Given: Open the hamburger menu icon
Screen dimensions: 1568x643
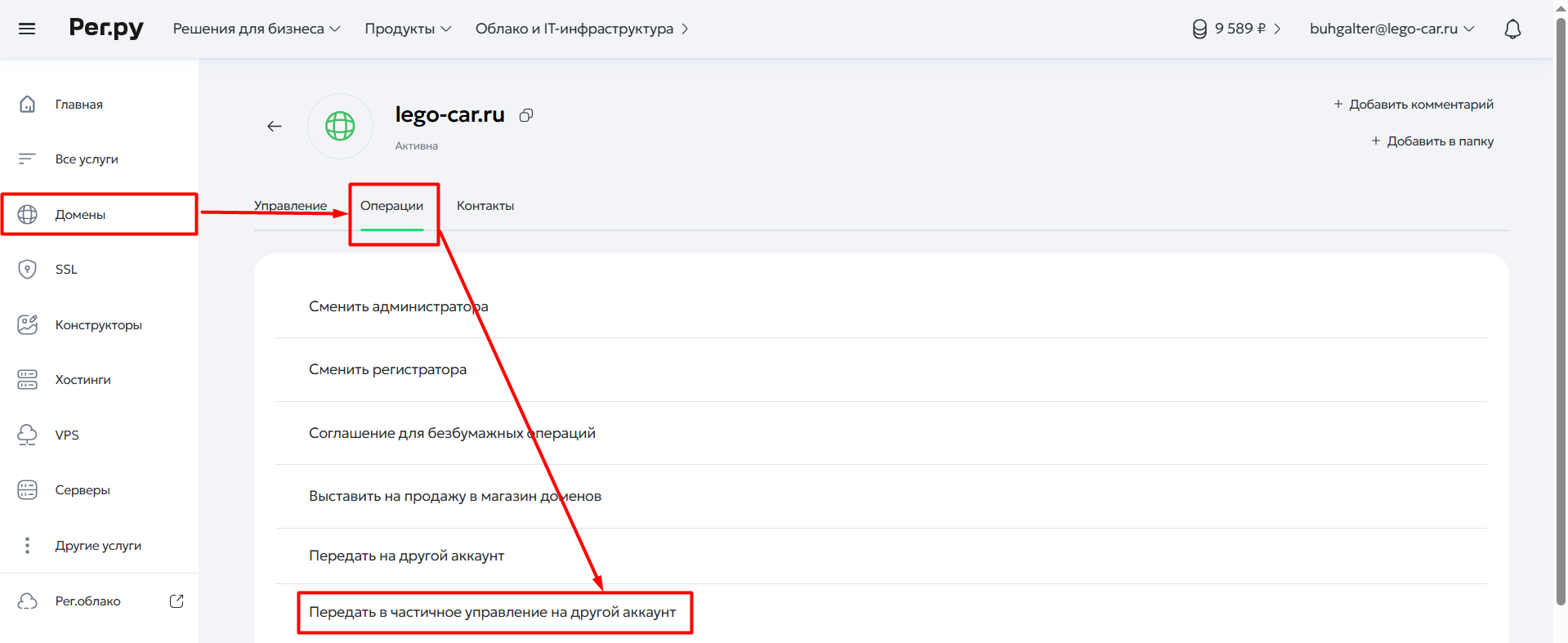Looking at the screenshot, I should [x=27, y=29].
